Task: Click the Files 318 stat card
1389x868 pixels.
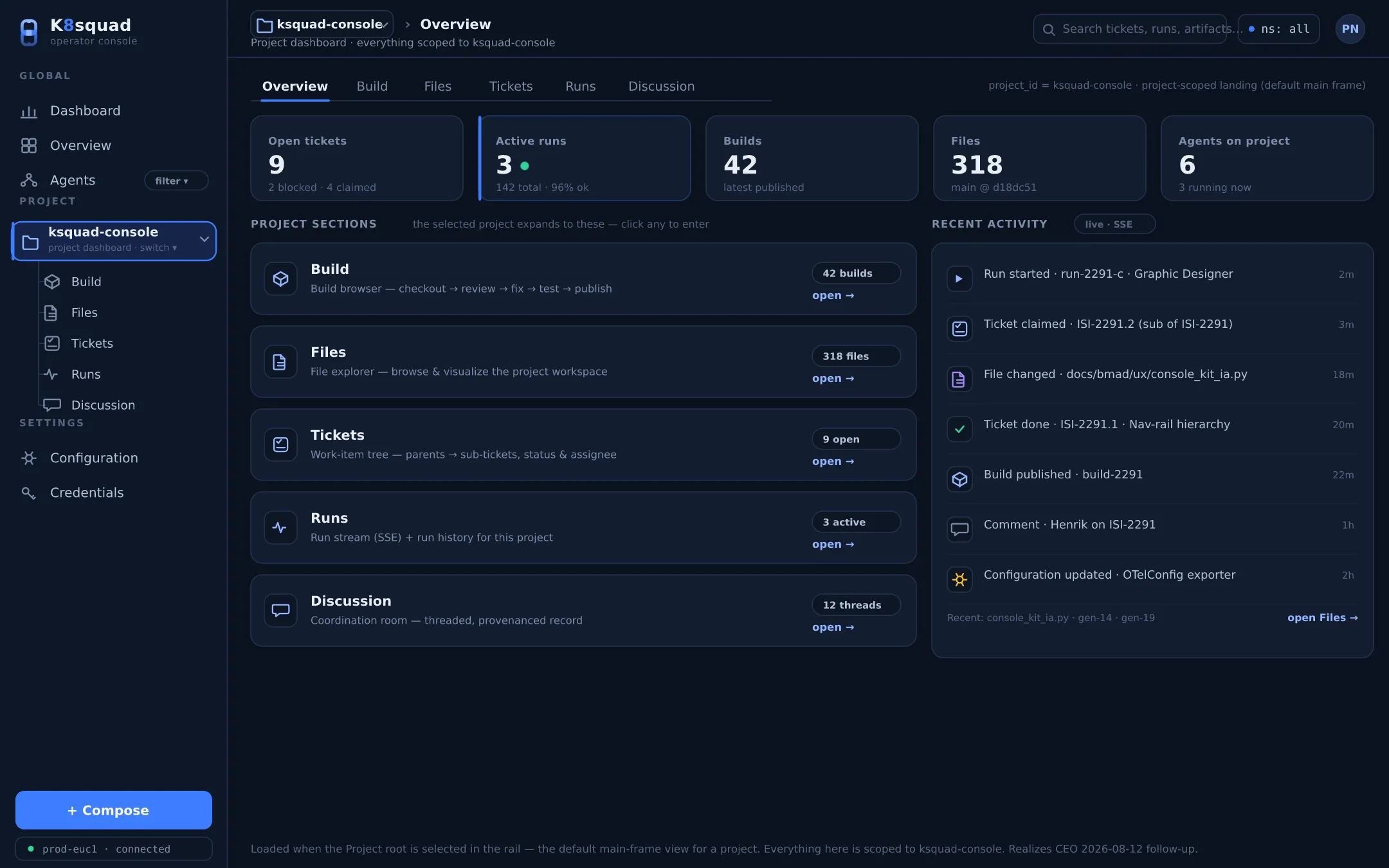Action: 1040,158
